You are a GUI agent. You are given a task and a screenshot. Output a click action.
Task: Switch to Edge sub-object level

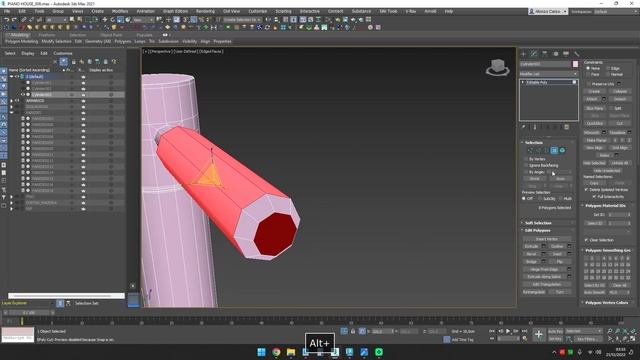click(538, 151)
